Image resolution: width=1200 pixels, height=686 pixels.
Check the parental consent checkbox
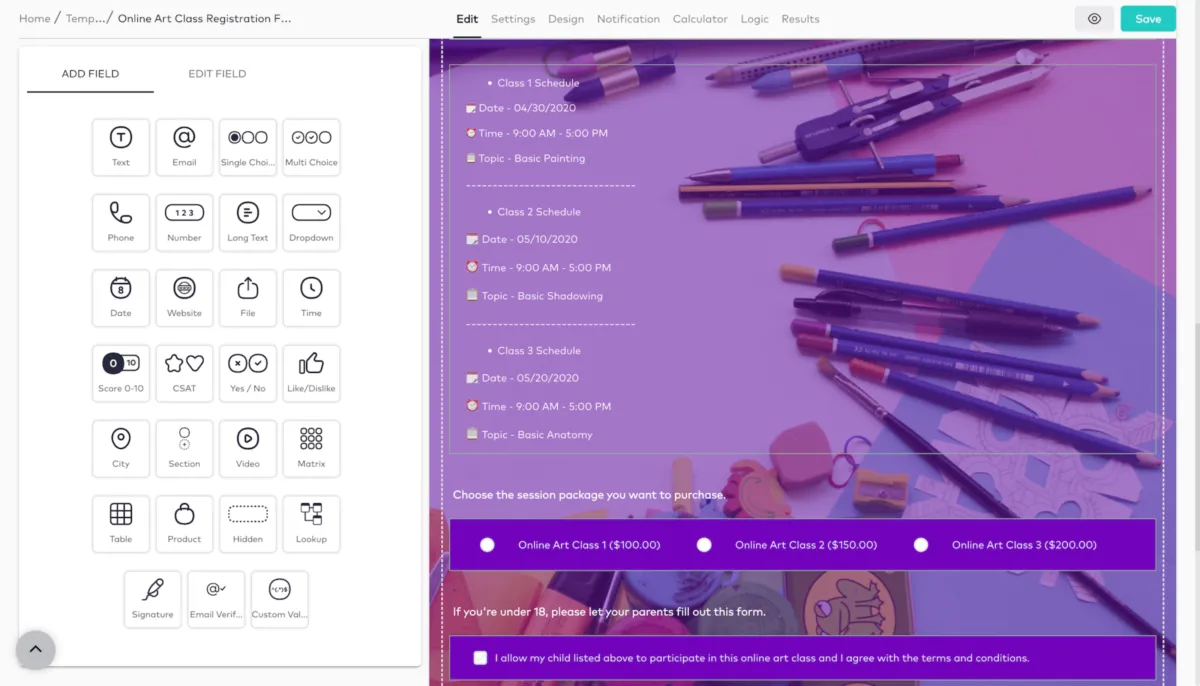[x=480, y=658]
